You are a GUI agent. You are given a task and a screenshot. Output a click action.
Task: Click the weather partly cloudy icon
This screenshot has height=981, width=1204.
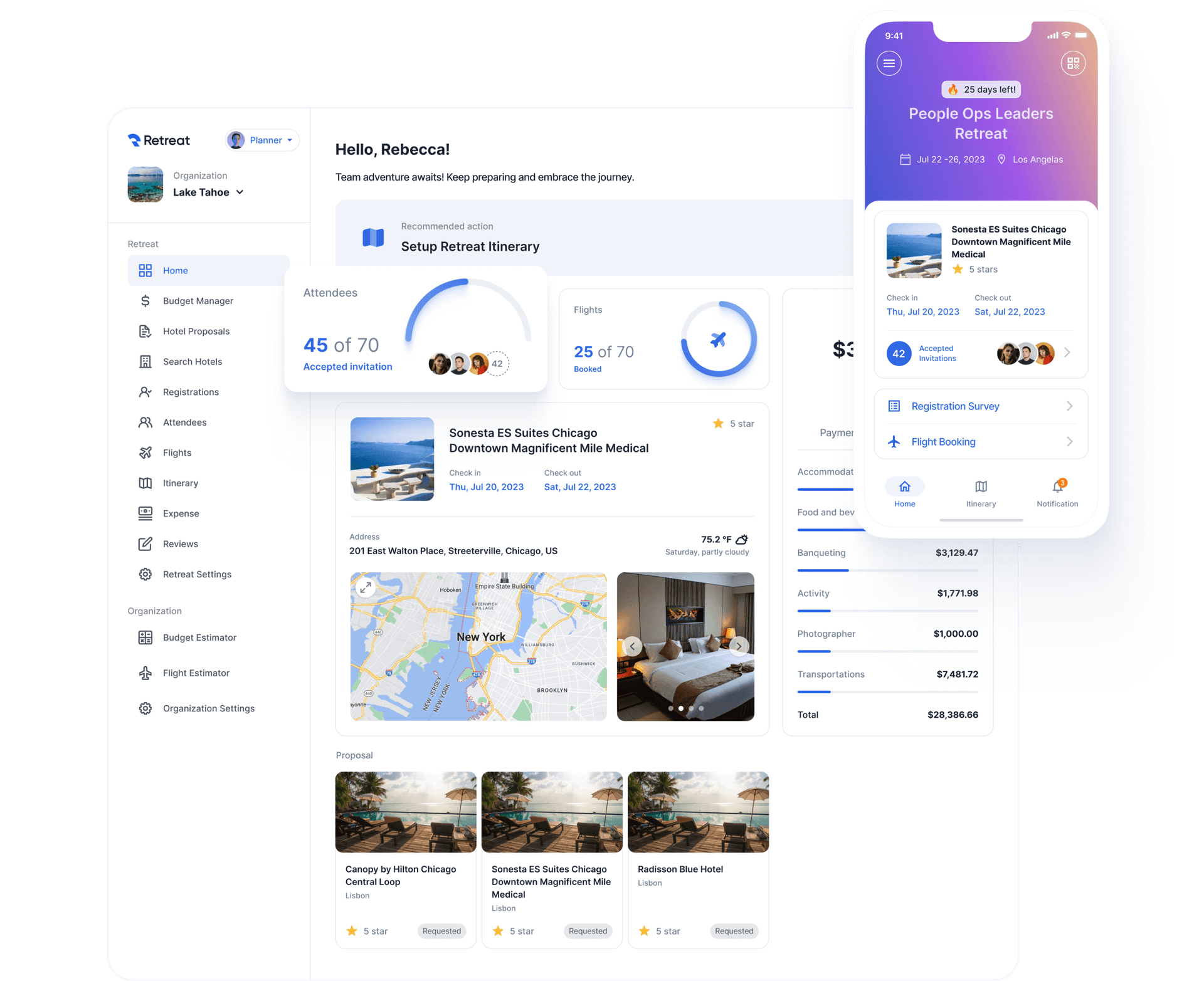click(742, 539)
